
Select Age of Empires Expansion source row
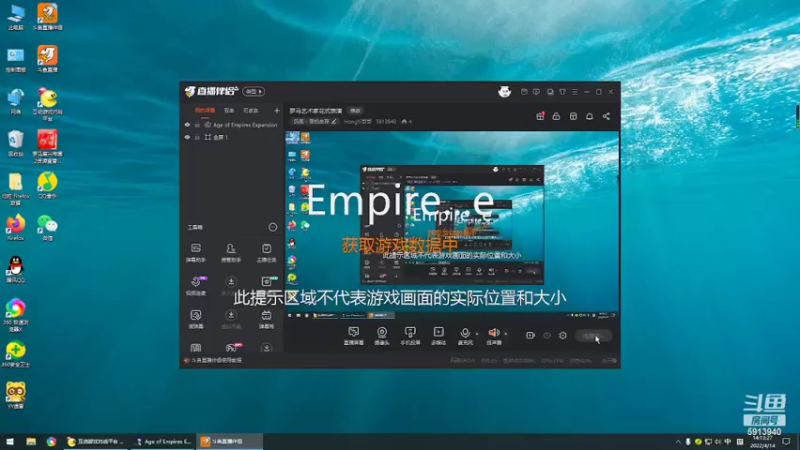(232, 124)
